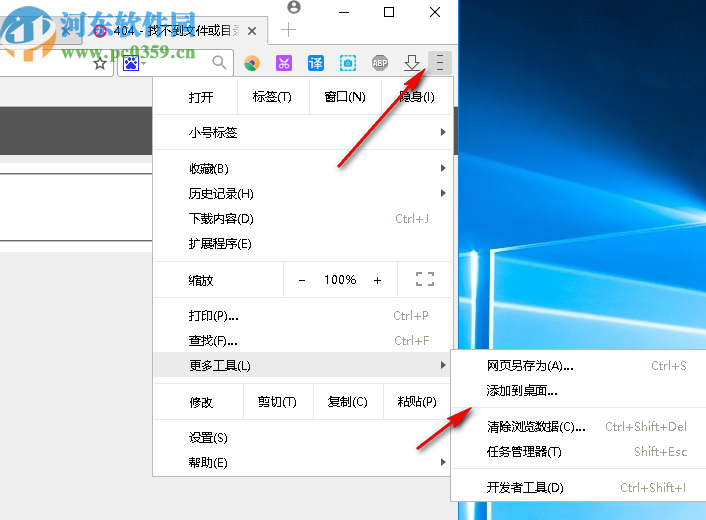Open a new tab with plus button
This screenshot has height=520, width=706.
pos(288,30)
